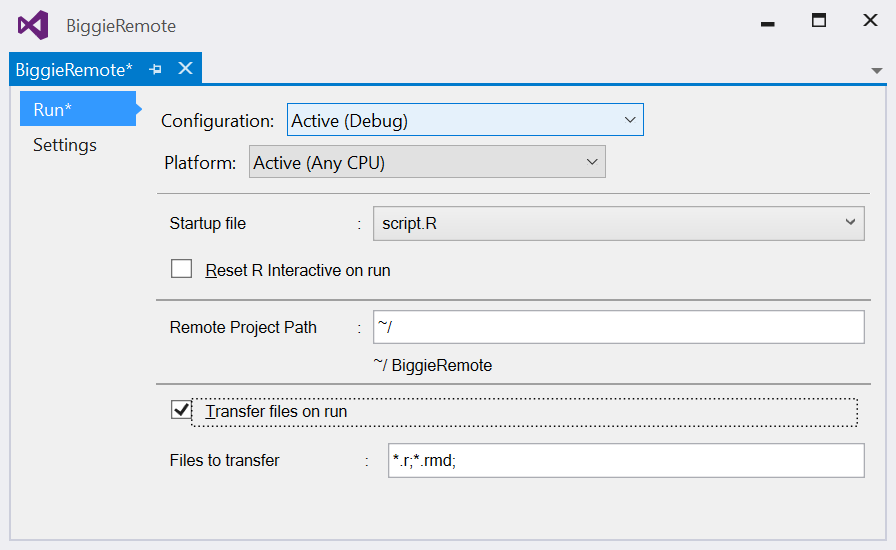The height and width of the screenshot is (550, 896).
Task: Switch to the Settings page
Action: point(65,145)
